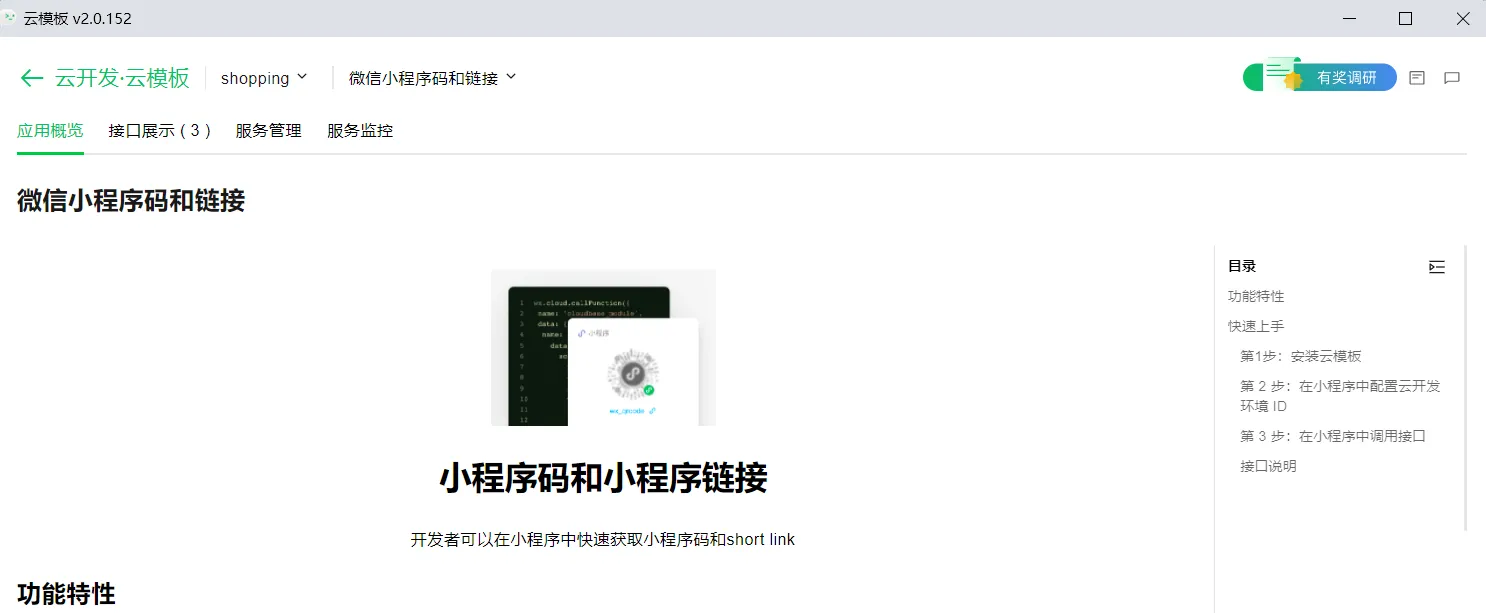1486x613 pixels.
Task: Open the 服务监控 tab
Action: [x=360, y=131]
